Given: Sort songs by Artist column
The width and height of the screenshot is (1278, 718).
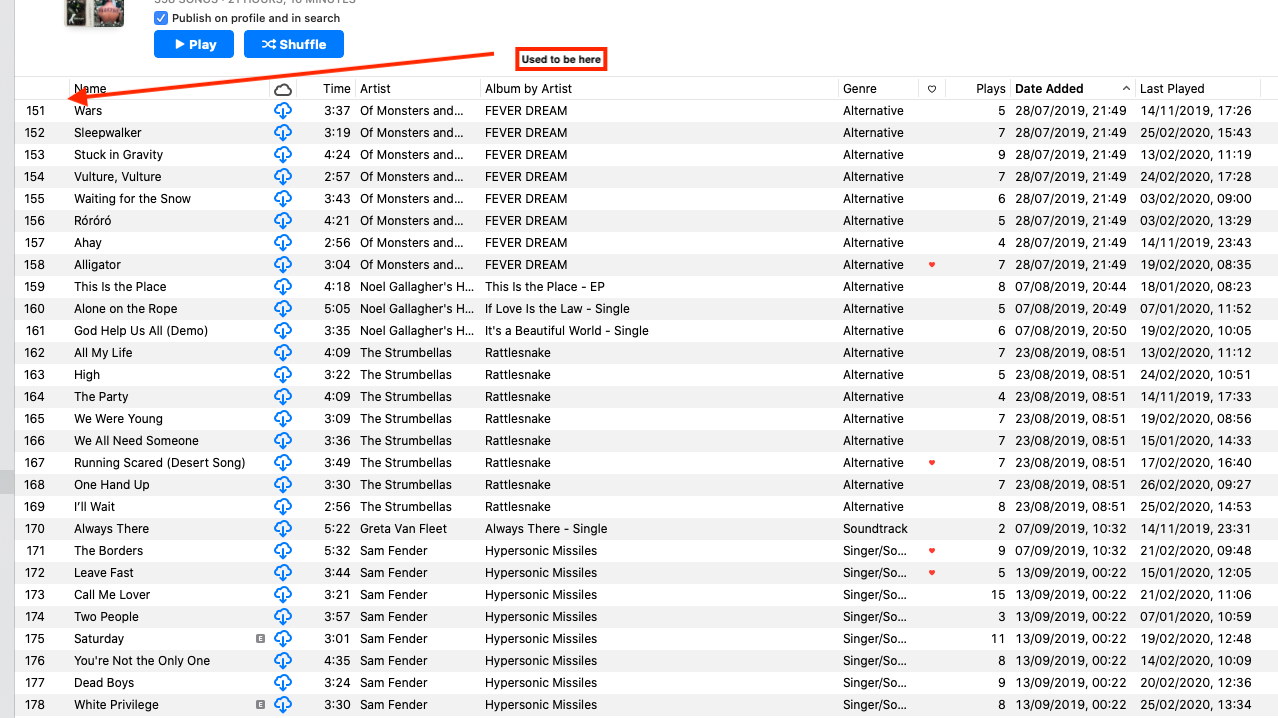Looking at the screenshot, I should coord(375,89).
